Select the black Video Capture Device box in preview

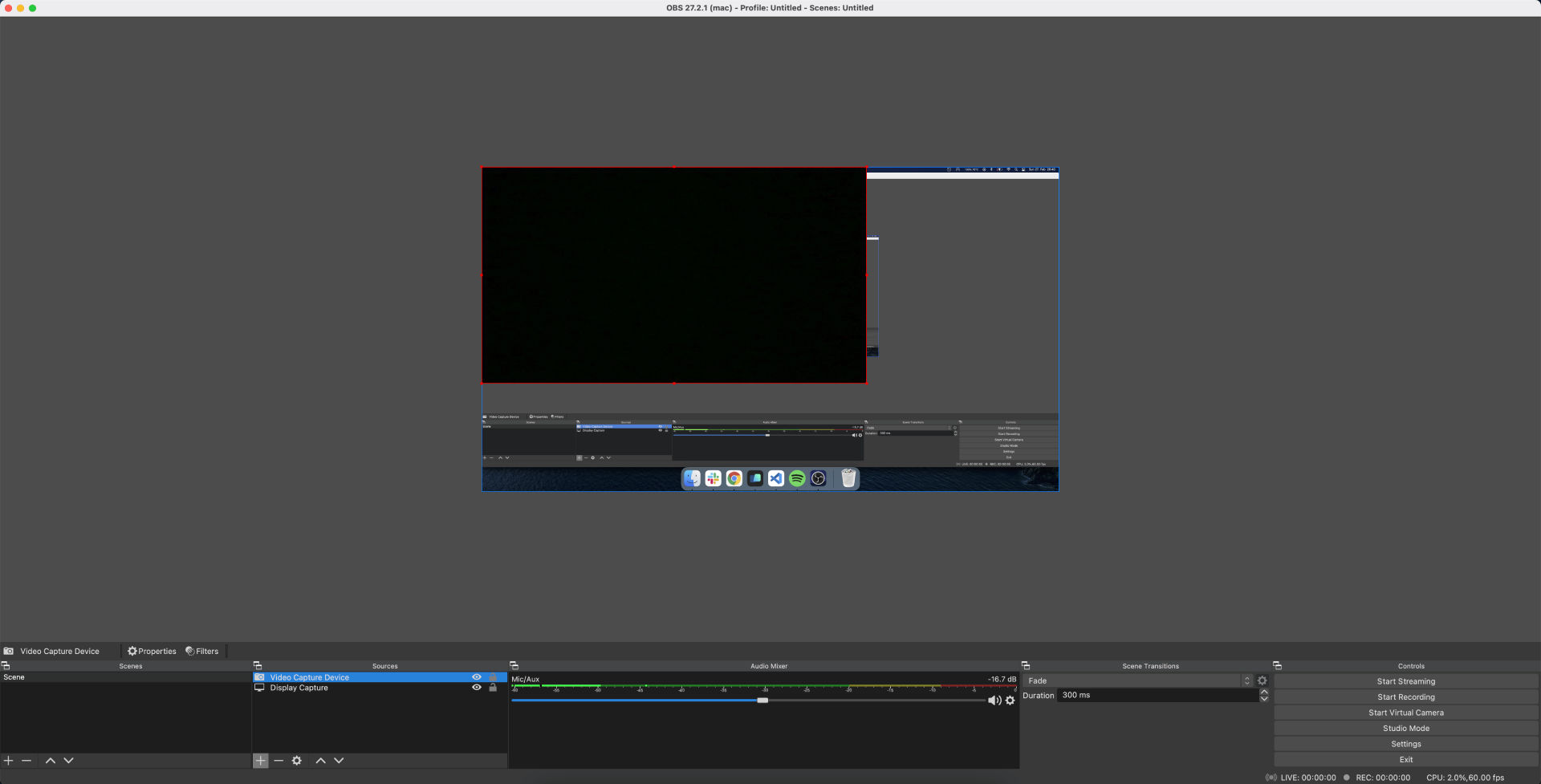pyautogui.click(x=673, y=275)
